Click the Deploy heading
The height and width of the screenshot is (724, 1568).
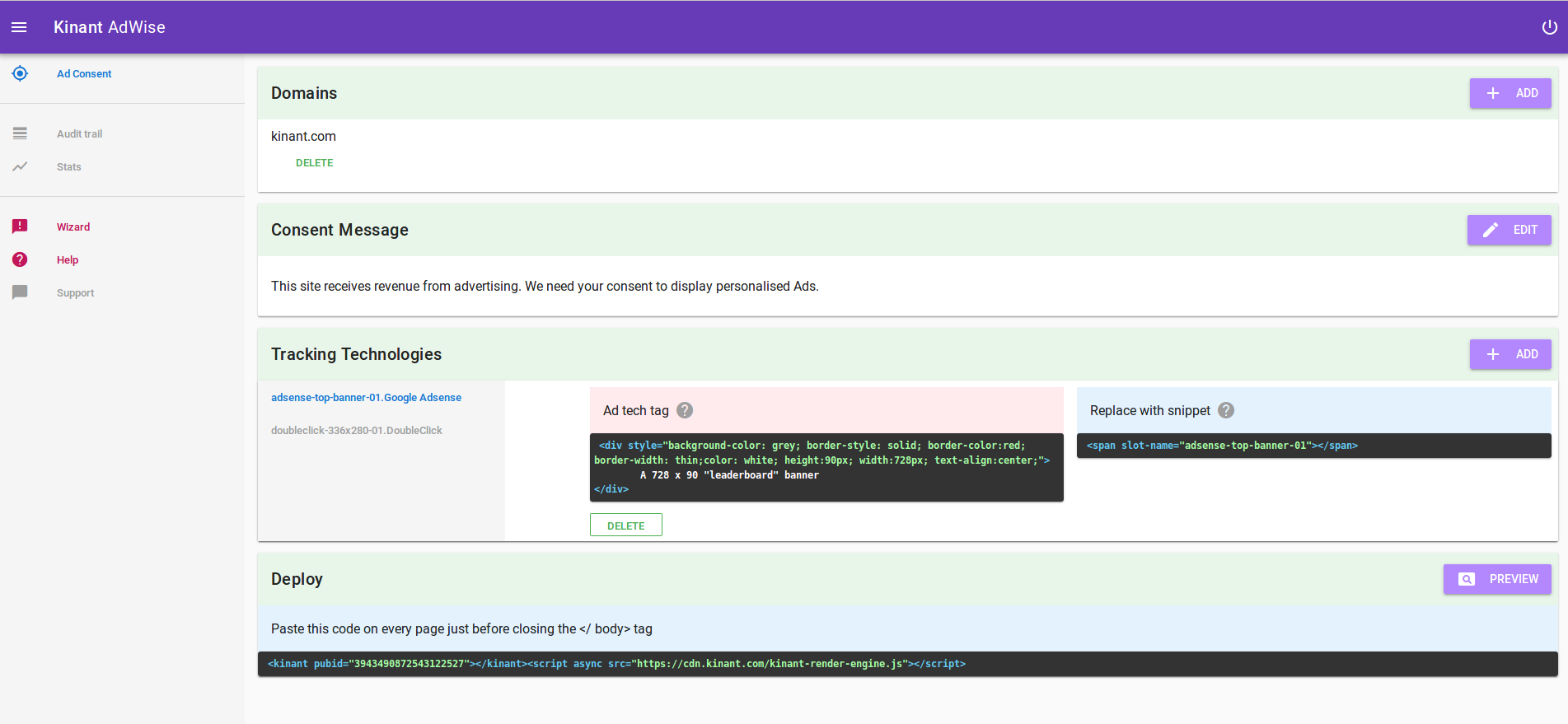pyautogui.click(x=297, y=579)
